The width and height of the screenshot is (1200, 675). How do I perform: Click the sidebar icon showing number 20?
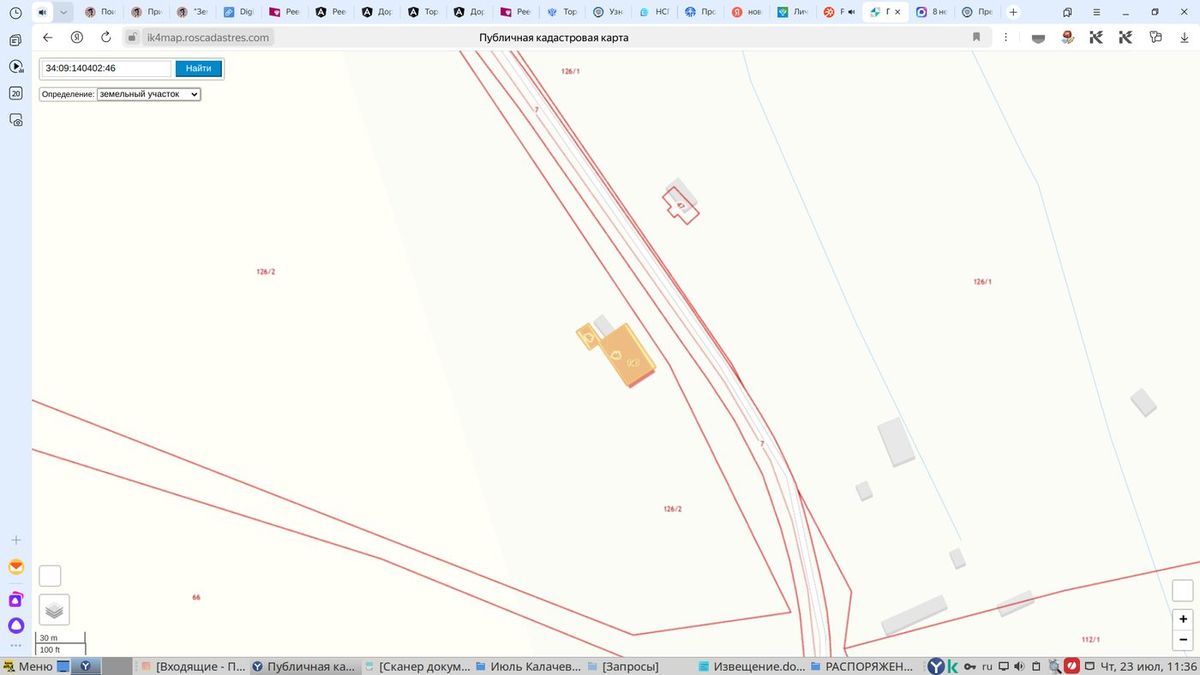pyautogui.click(x=15, y=93)
